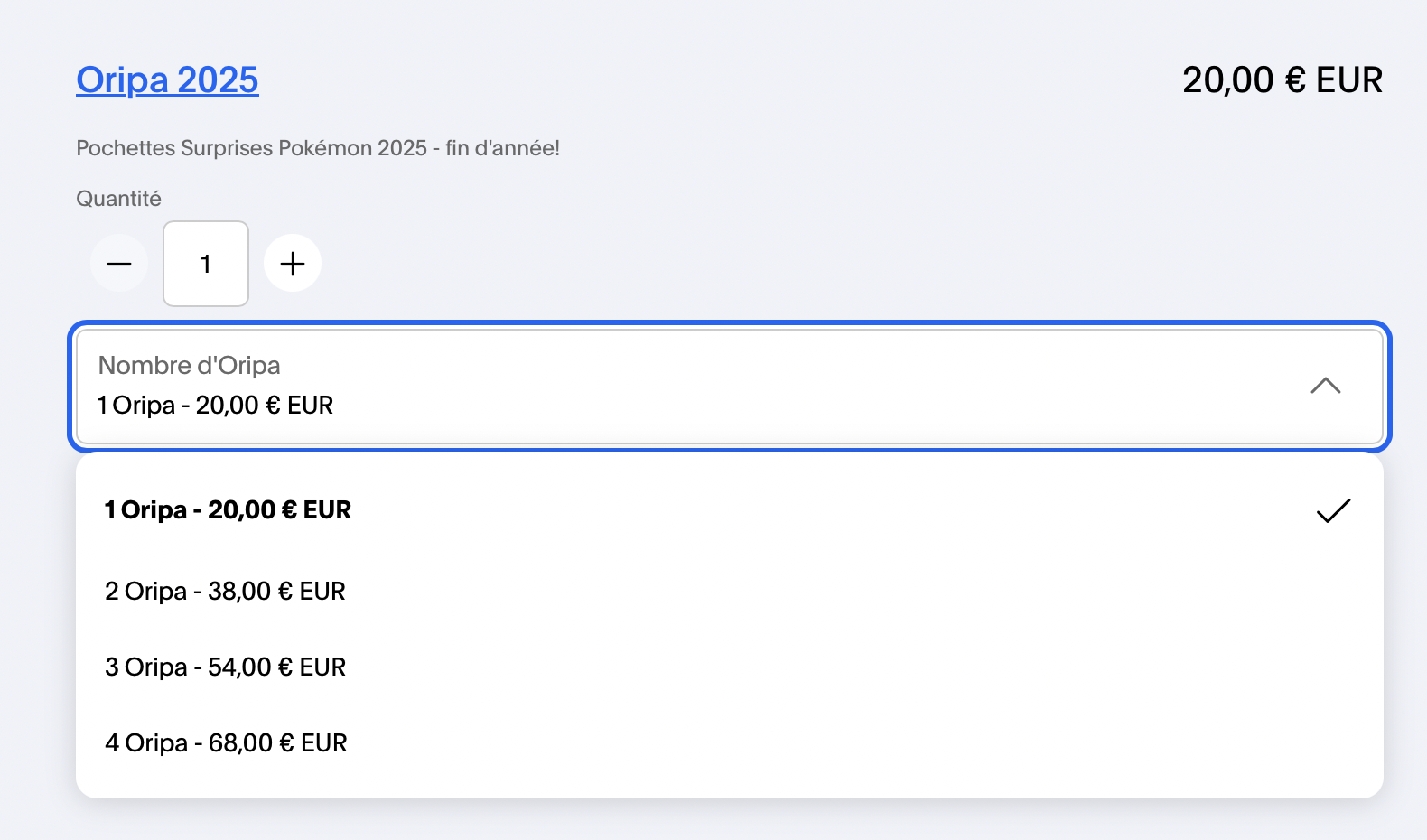1427x840 pixels.
Task: Click the 20,00 € EUR header price
Action: click(1282, 80)
